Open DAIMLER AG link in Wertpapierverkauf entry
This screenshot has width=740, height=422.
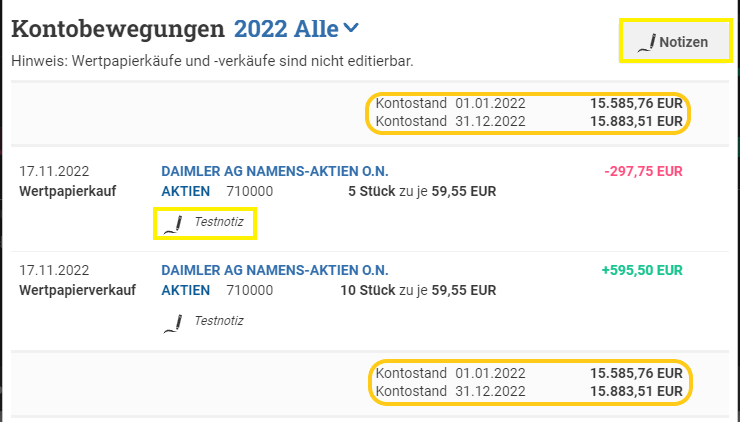pyautogui.click(x=275, y=270)
